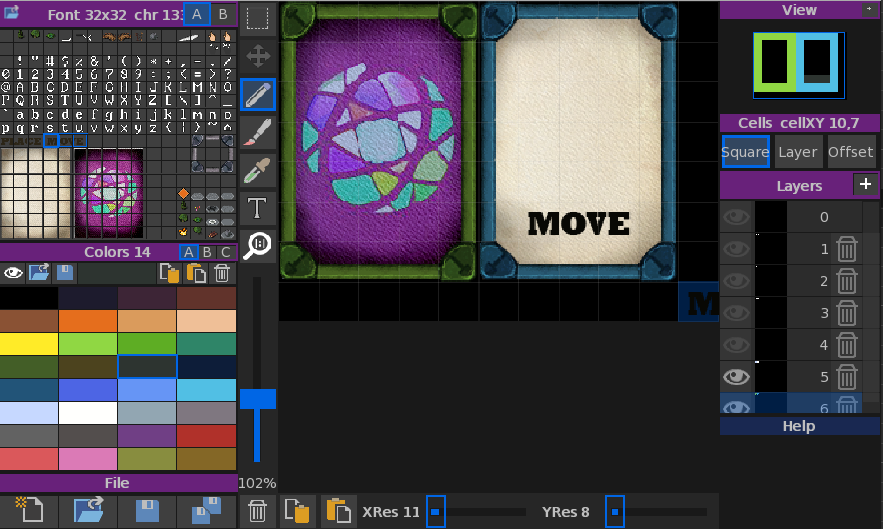Toggle the eye icon in Colors panel
The height and width of the screenshot is (529, 883).
pyautogui.click(x=14, y=273)
